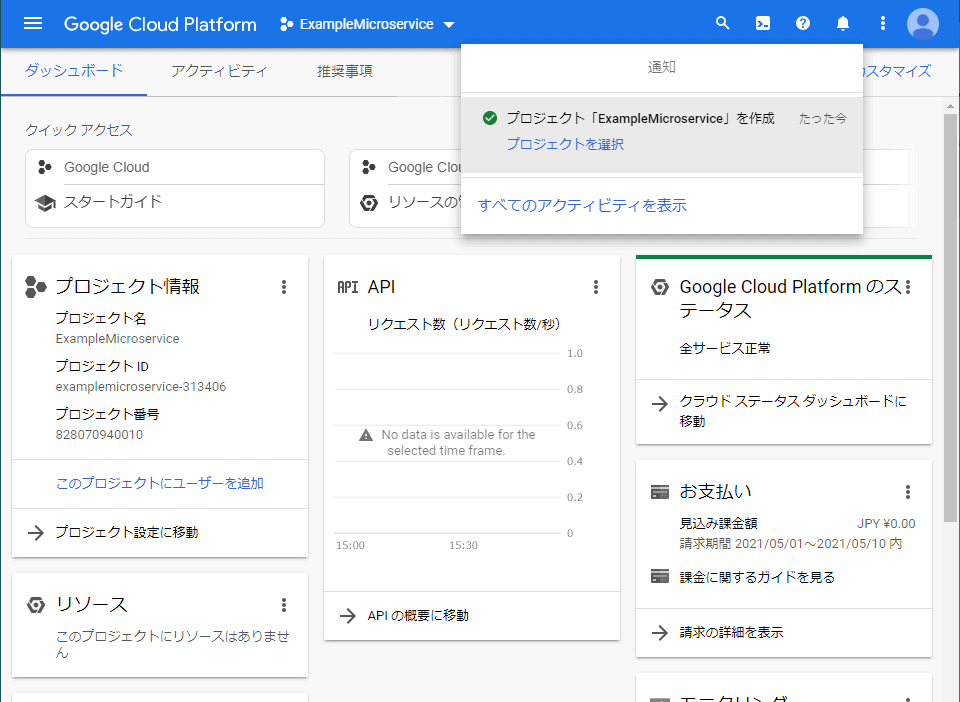Viewport: 960px width, 702px height.
Task: Open the スタートガイド quick access item
Action: pos(175,202)
